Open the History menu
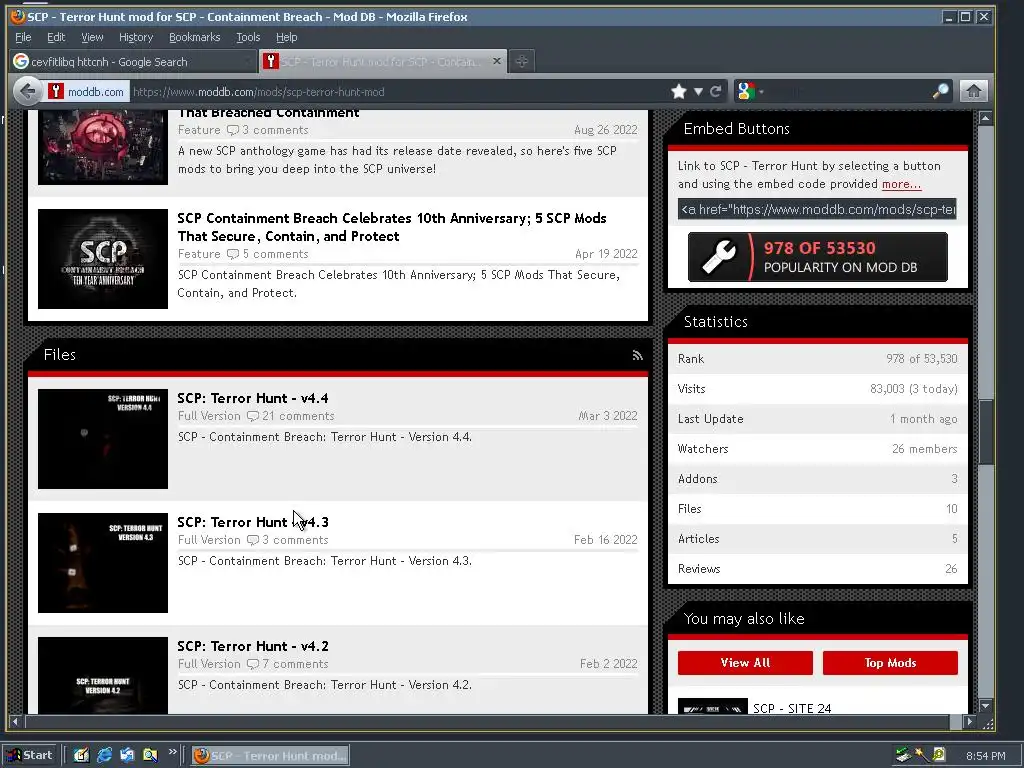Viewport: 1024px width, 768px height. click(x=136, y=37)
